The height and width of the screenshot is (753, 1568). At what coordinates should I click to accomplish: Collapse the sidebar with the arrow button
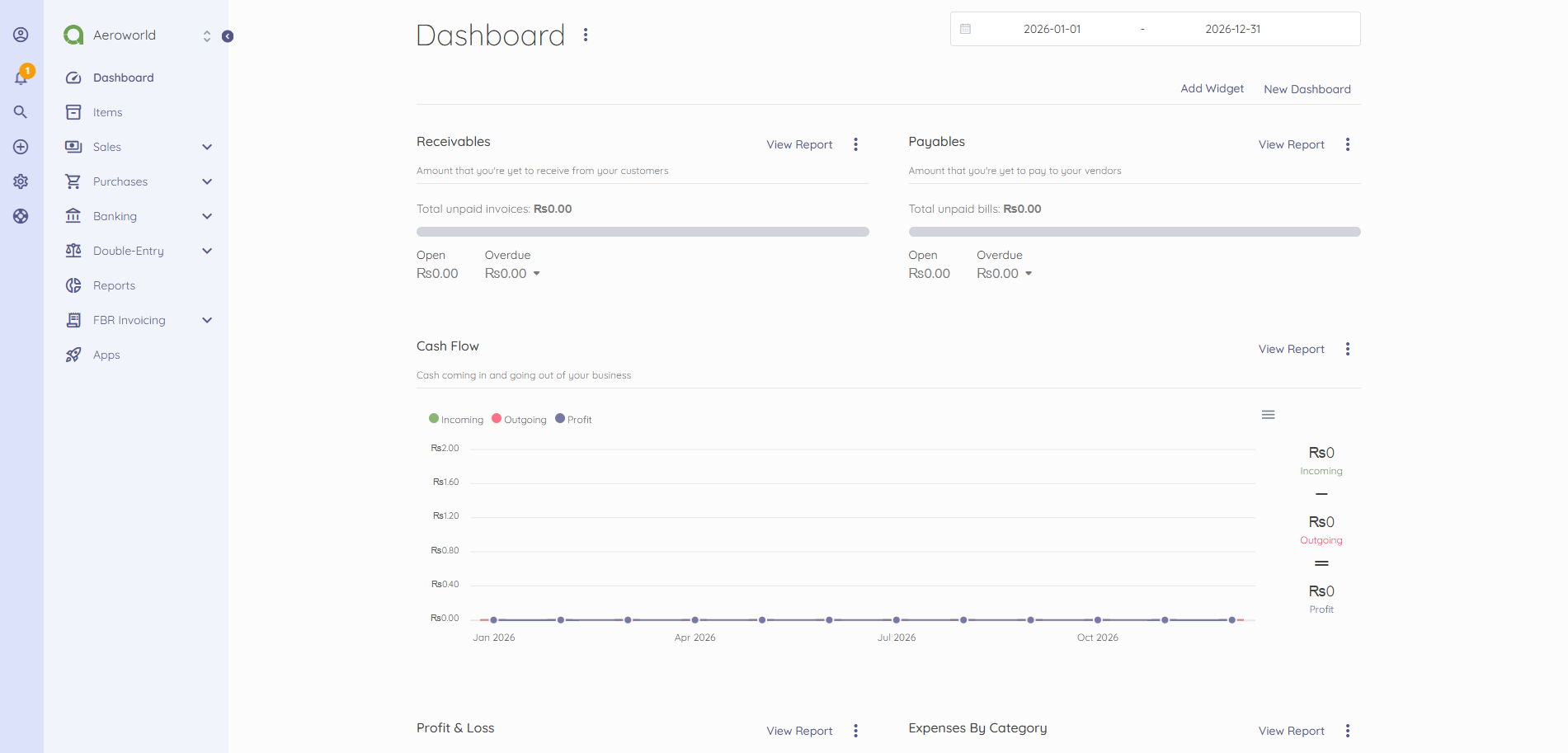[x=228, y=36]
